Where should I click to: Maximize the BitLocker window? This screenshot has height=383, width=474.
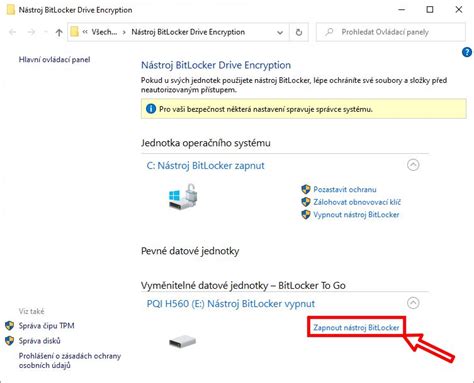coord(430,10)
